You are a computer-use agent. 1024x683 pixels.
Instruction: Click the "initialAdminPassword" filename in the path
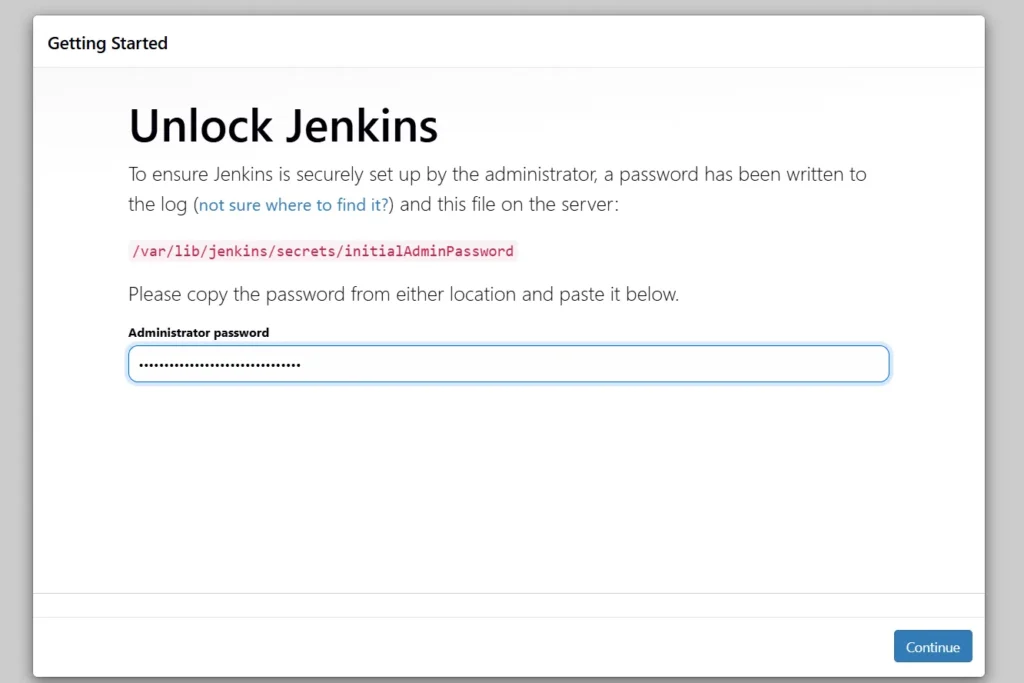[429, 251]
